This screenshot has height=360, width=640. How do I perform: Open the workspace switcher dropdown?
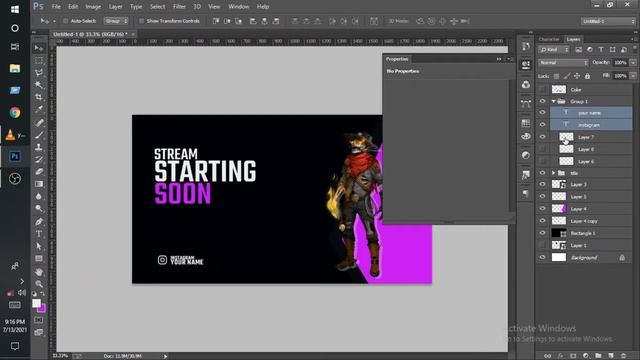point(608,21)
